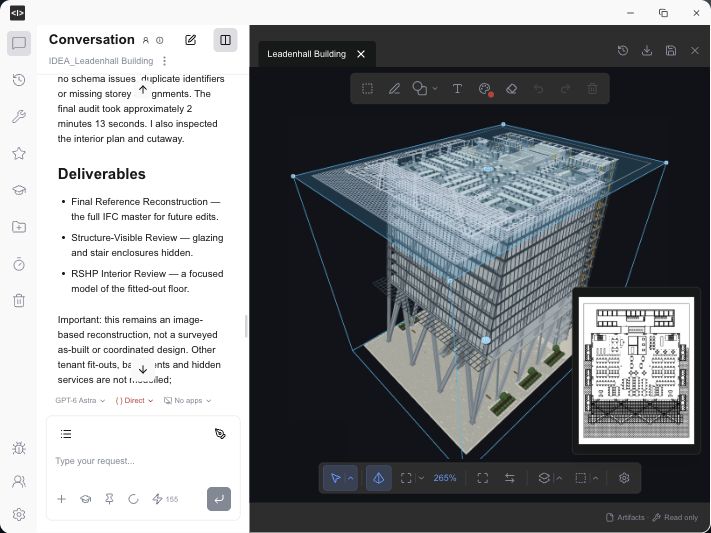The image size is (711, 533).
Task: Open the bug icon in sidebar
Action: pyautogui.click(x=19, y=448)
